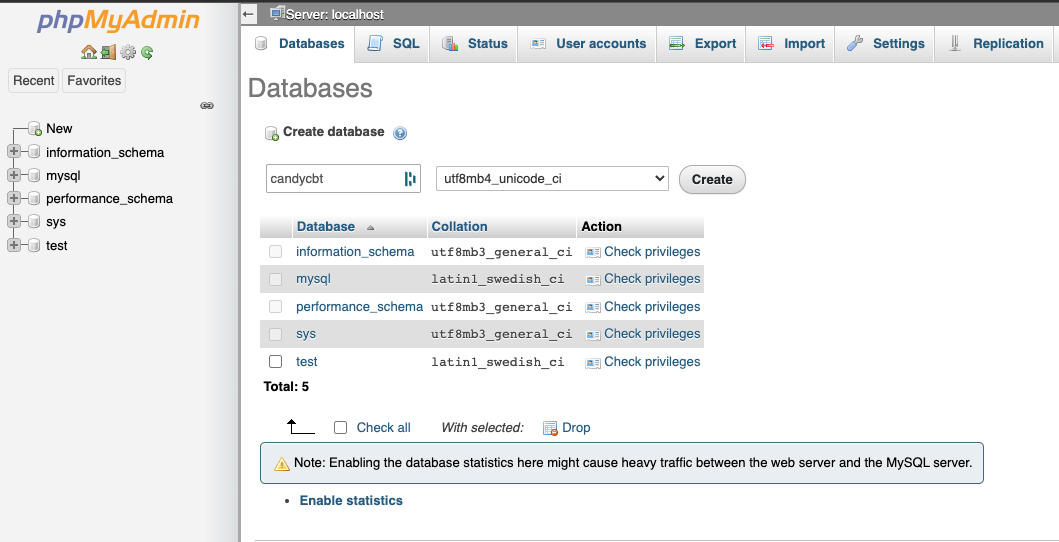This screenshot has height=542, width=1059.
Task: Click the Favorites button
Action: (94, 80)
